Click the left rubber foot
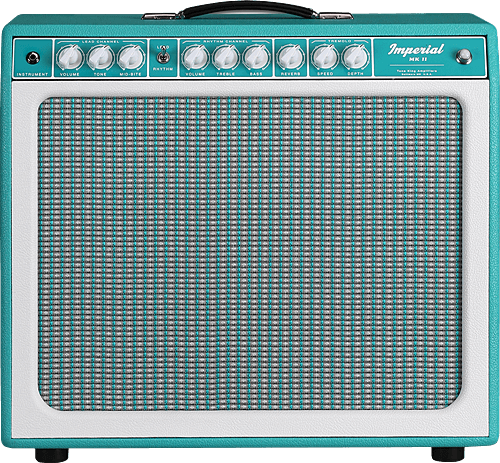Viewport: 500px width, 463px height. 52,455
